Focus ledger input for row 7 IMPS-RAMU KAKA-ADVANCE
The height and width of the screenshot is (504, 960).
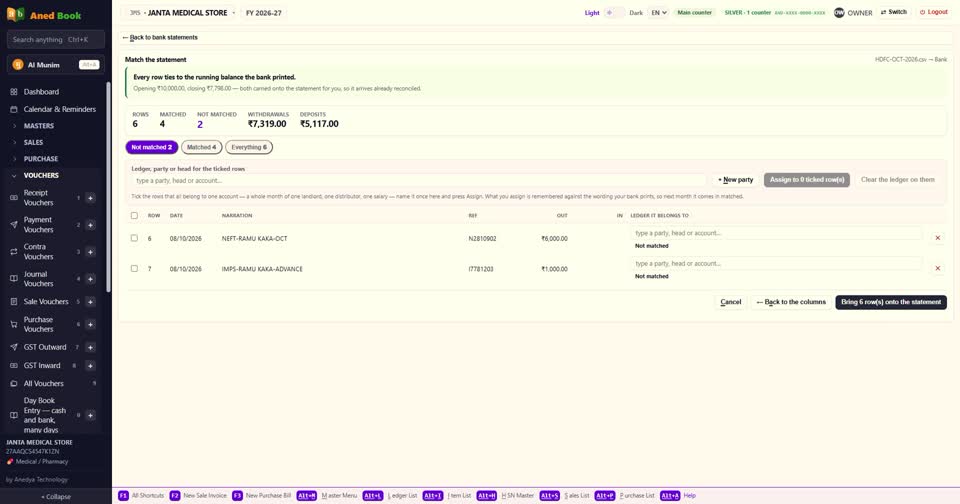click(x=776, y=264)
